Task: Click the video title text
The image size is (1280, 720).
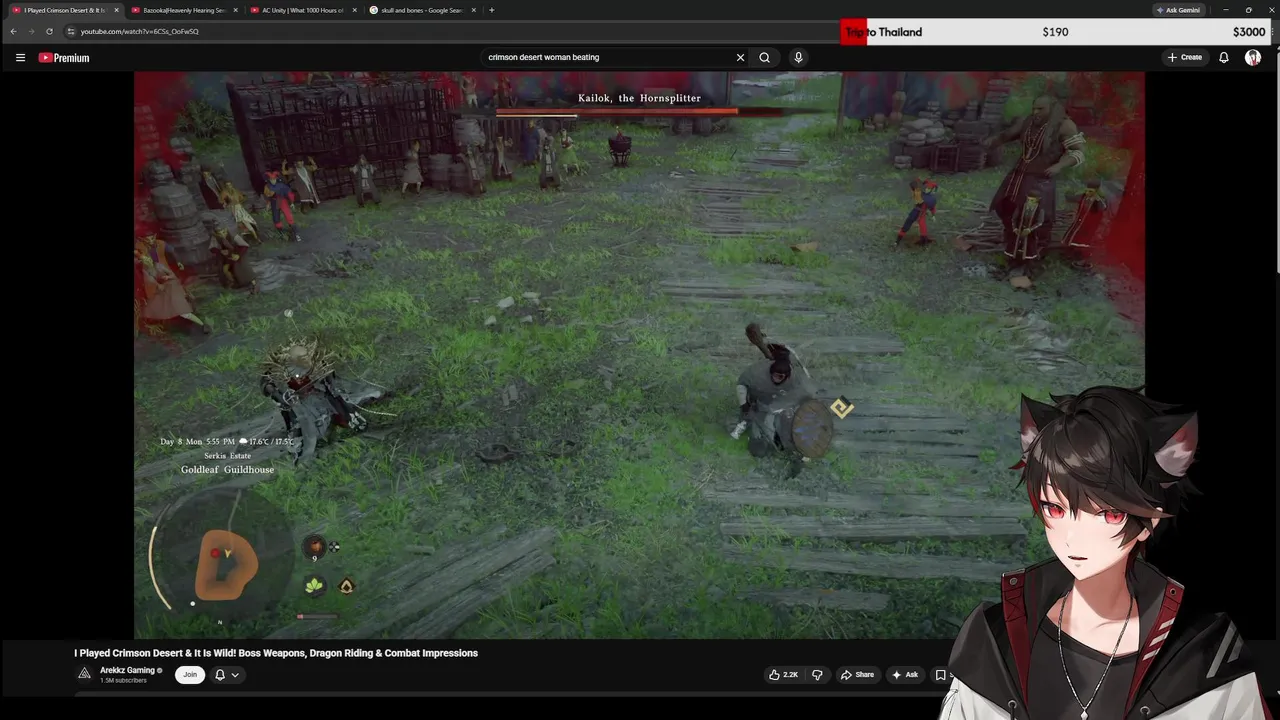Action: point(276,653)
